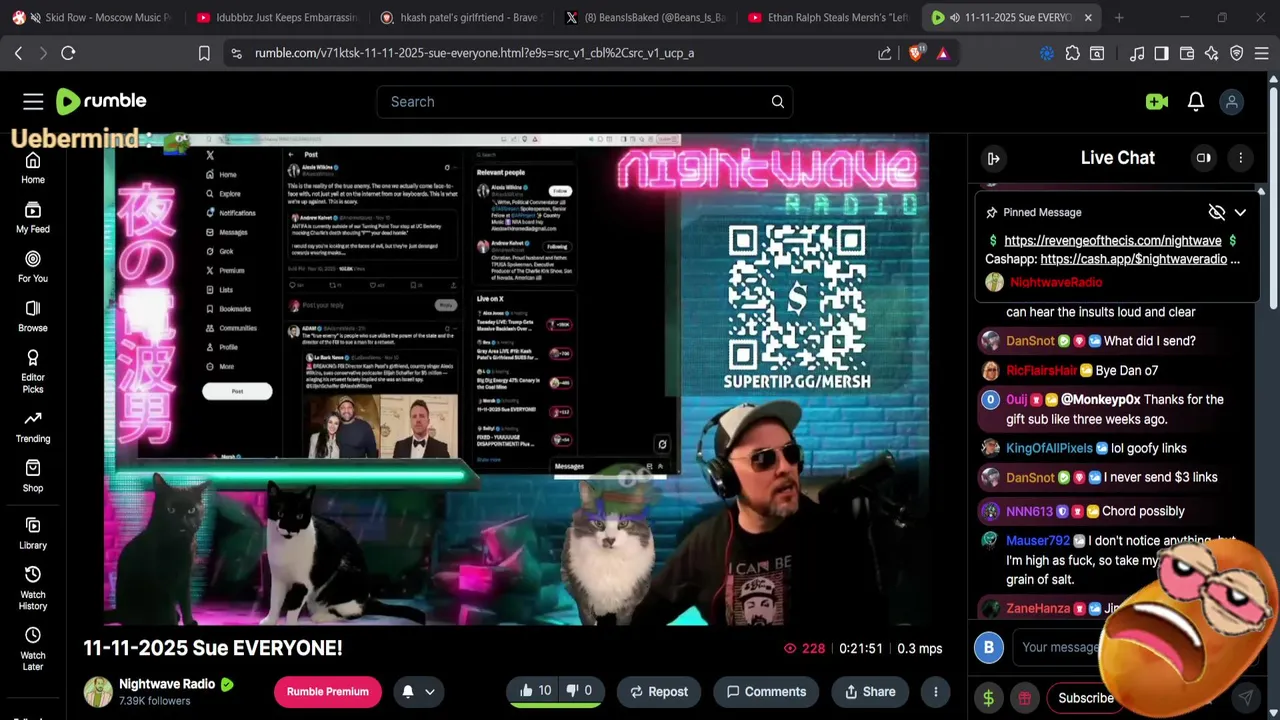Click the Brave Rewards triangle icon

(x=942, y=53)
